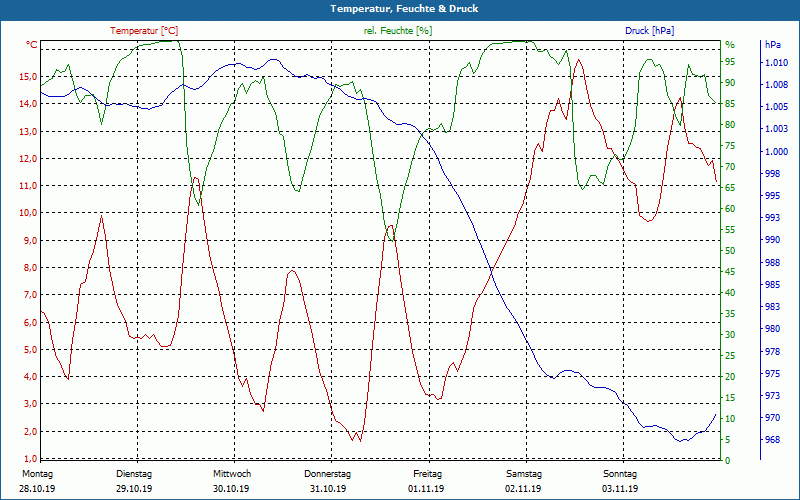Viewport: 800px width, 500px height.
Task: Click the date '28.10.19'
Action: click(x=37, y=489)
